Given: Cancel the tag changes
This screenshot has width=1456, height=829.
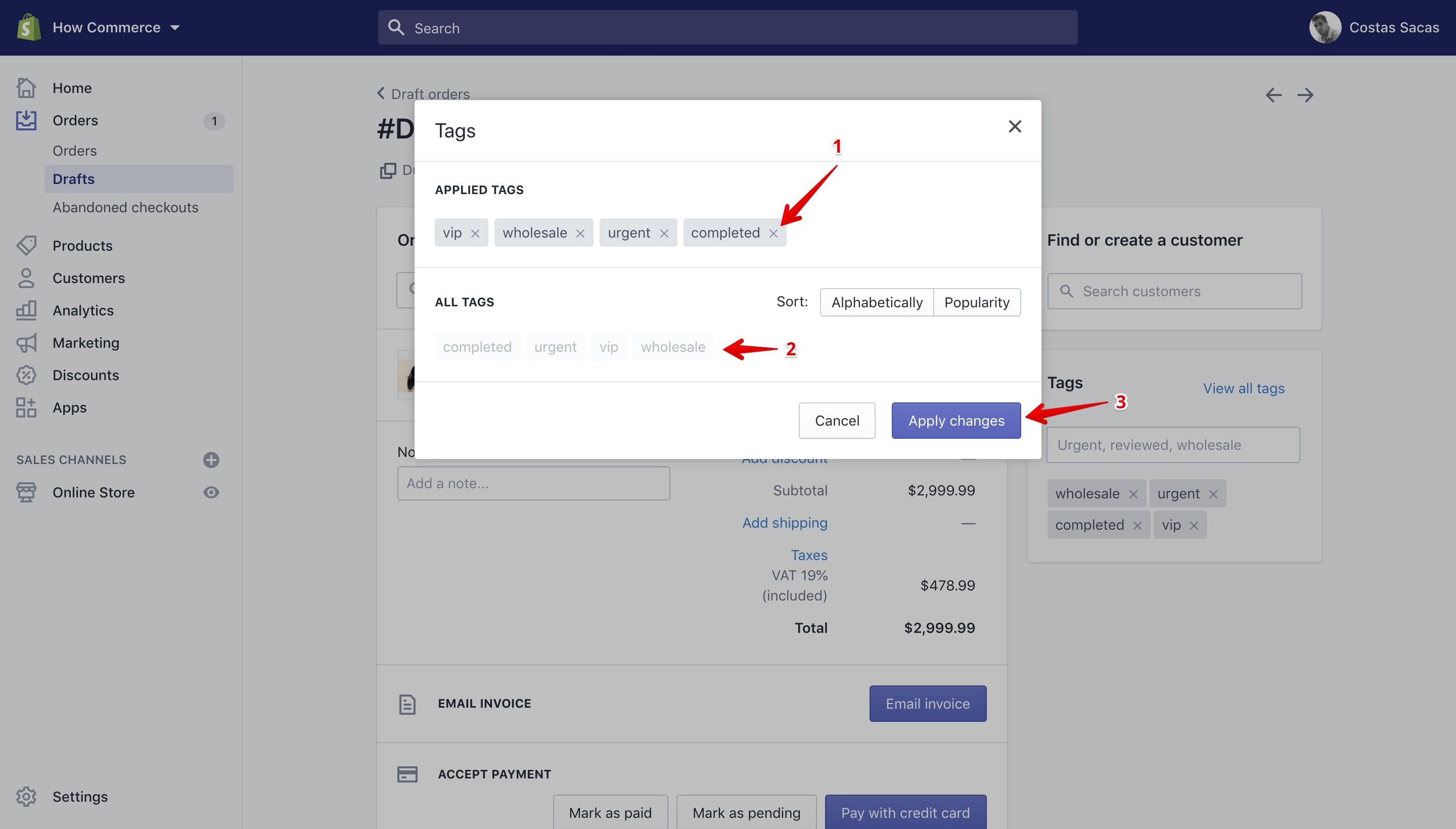Looking at the screenshot, I should tap(837, 421).
